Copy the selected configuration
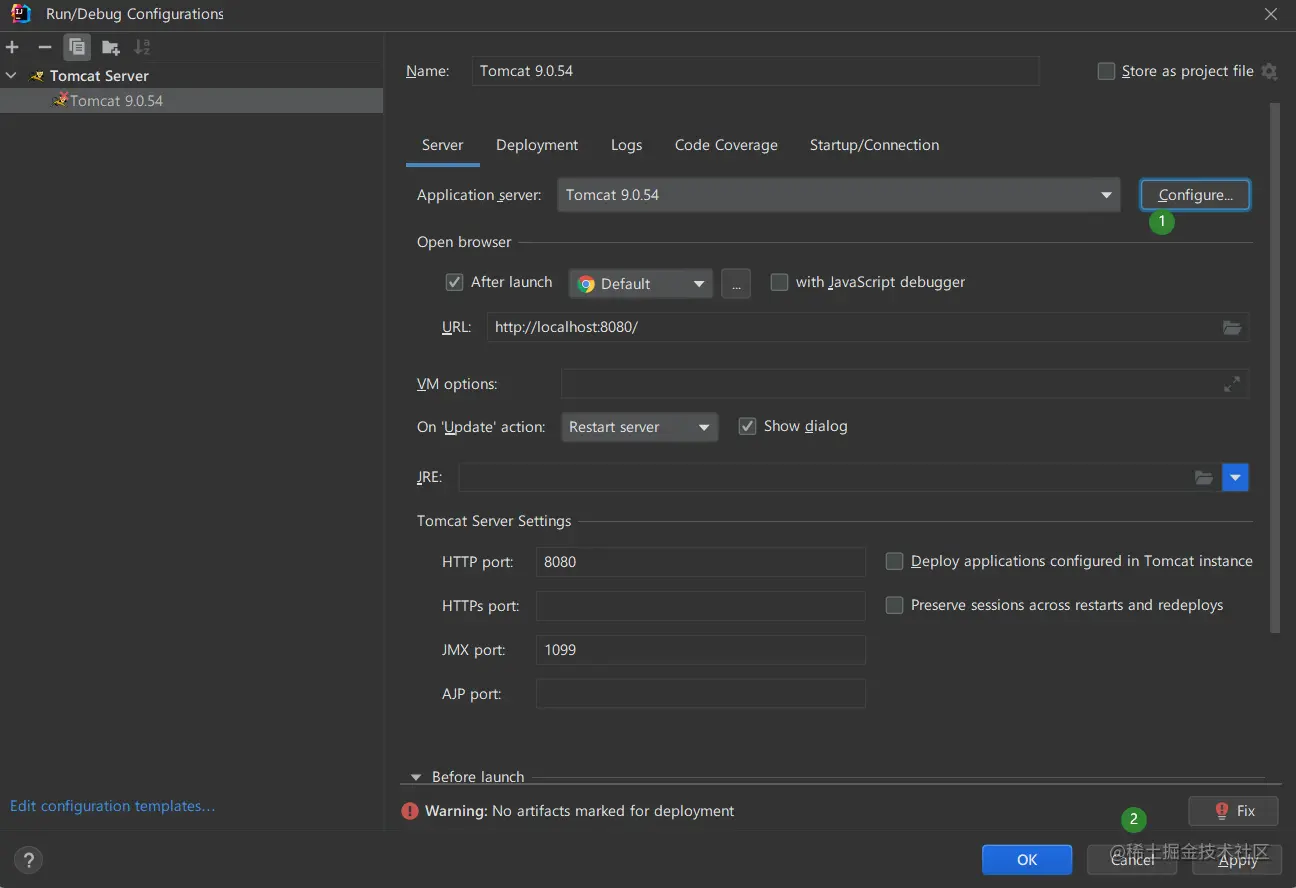Screen dimensions: 1296x888 (x=77, y=47)
